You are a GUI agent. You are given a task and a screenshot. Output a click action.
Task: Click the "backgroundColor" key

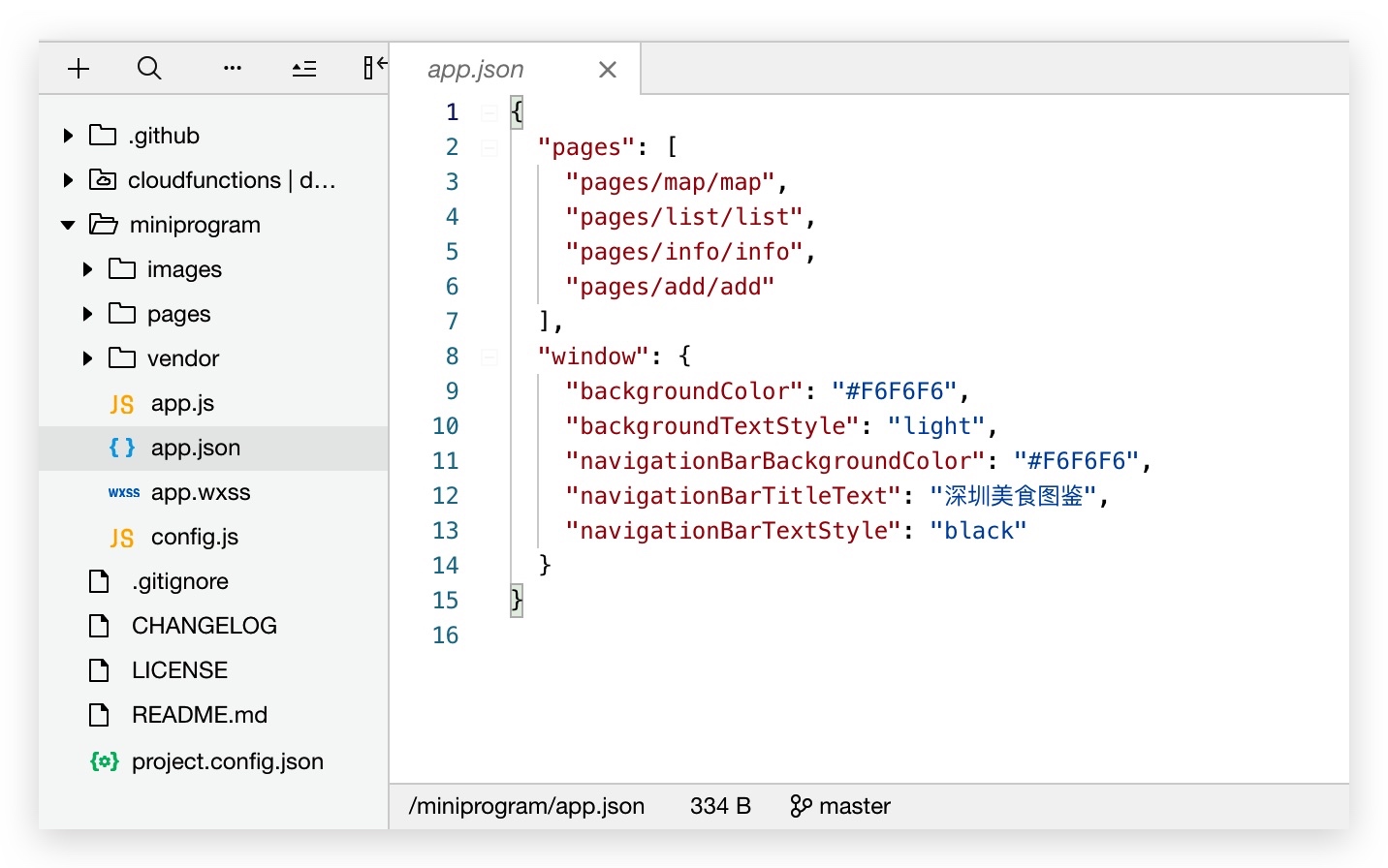[x=684, y=391]
